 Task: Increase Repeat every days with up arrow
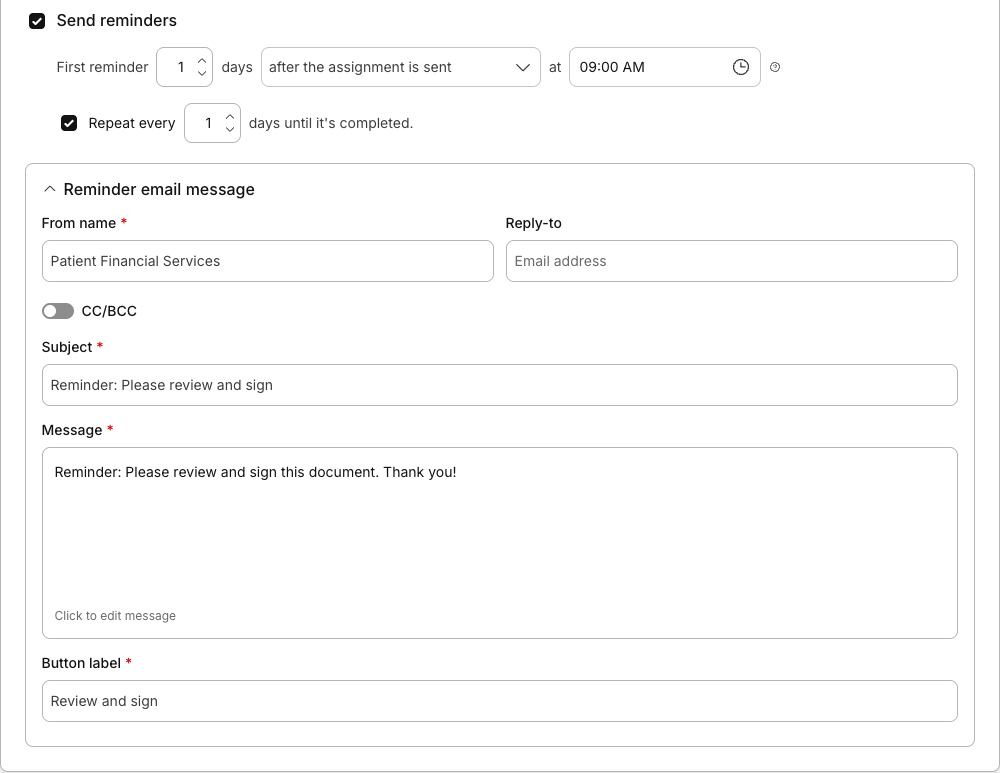(230, 117)
